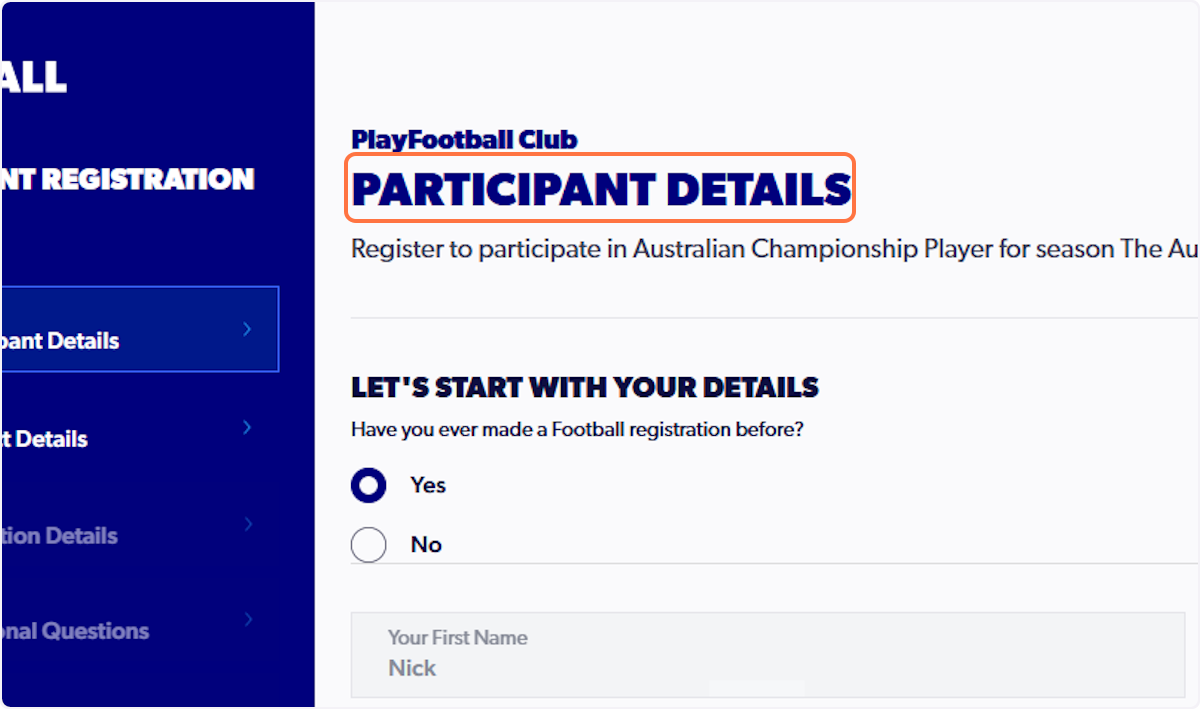Click the REGISTRATION title in the sidebar
This screenshot has width=1200, height=709.
128,179
